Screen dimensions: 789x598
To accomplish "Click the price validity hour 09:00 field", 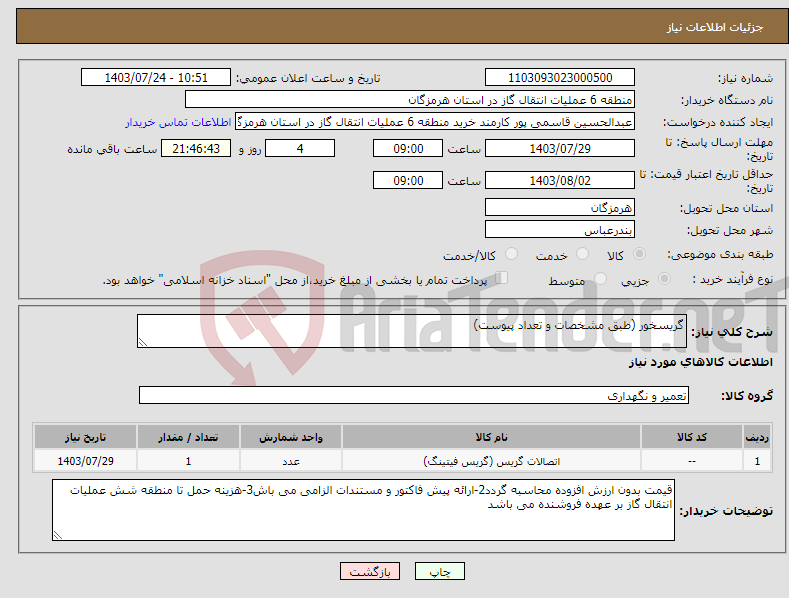I will click(408, 180).
